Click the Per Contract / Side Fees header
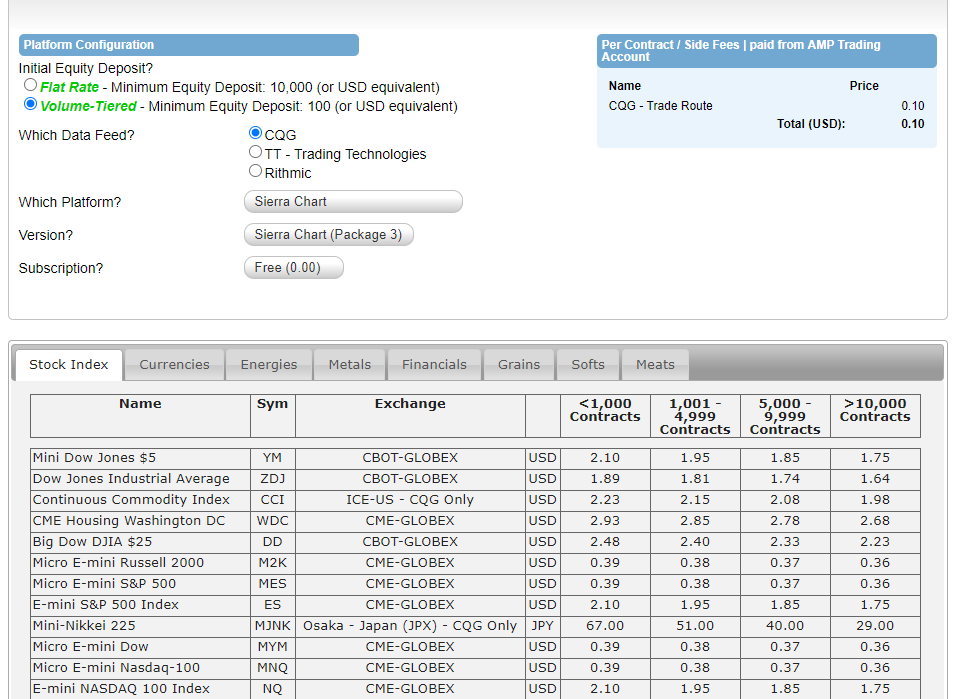 click(x=767, y=51)
